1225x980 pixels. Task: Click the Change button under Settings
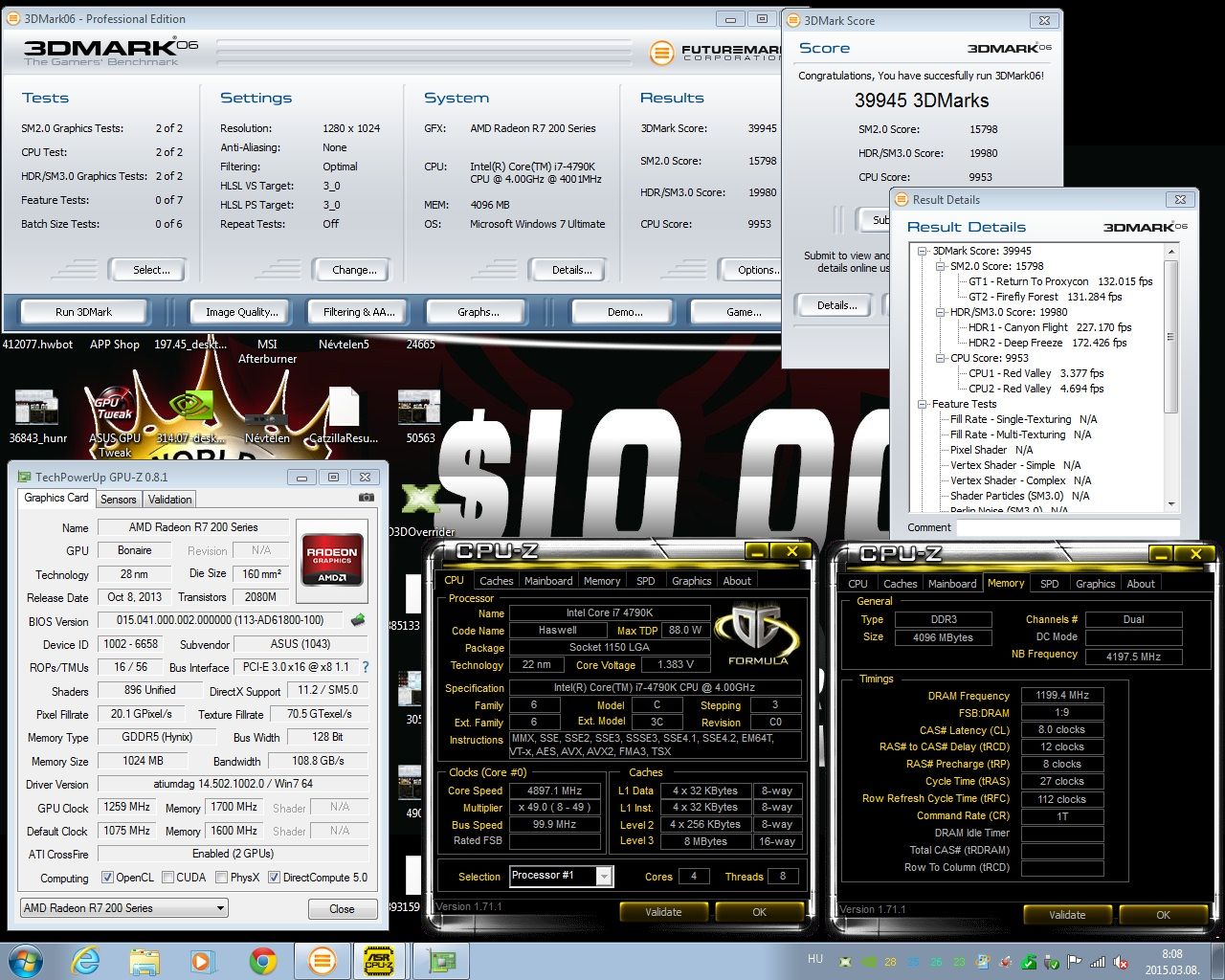pyautogui.click(x=350, y=270)
